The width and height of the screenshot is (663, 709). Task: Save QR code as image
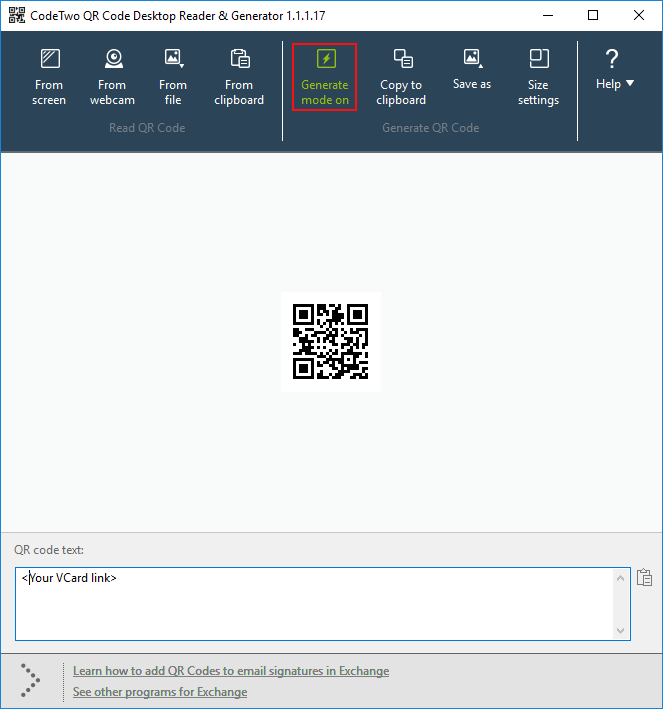coord(472,70)
